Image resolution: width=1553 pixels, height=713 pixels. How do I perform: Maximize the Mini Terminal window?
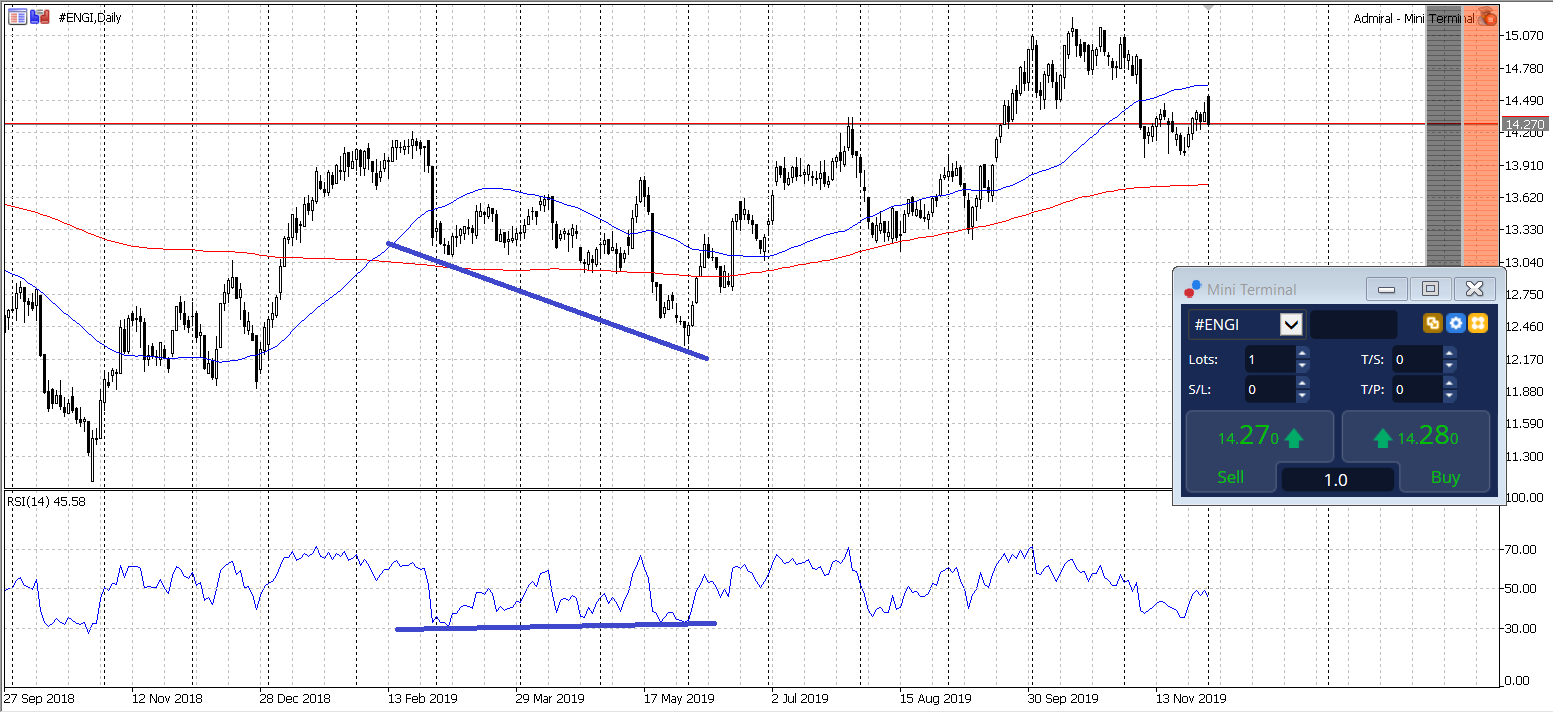click(x=1430, y=289)
